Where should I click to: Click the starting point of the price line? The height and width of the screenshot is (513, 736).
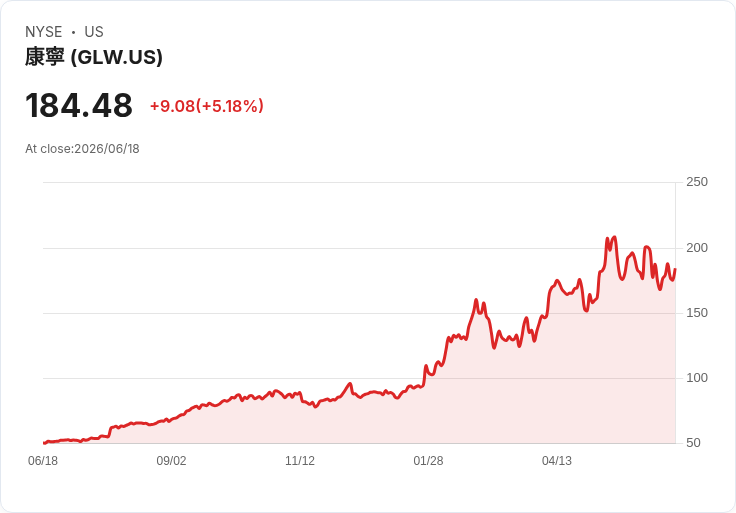pyautogui.click(x=44, y=443)
